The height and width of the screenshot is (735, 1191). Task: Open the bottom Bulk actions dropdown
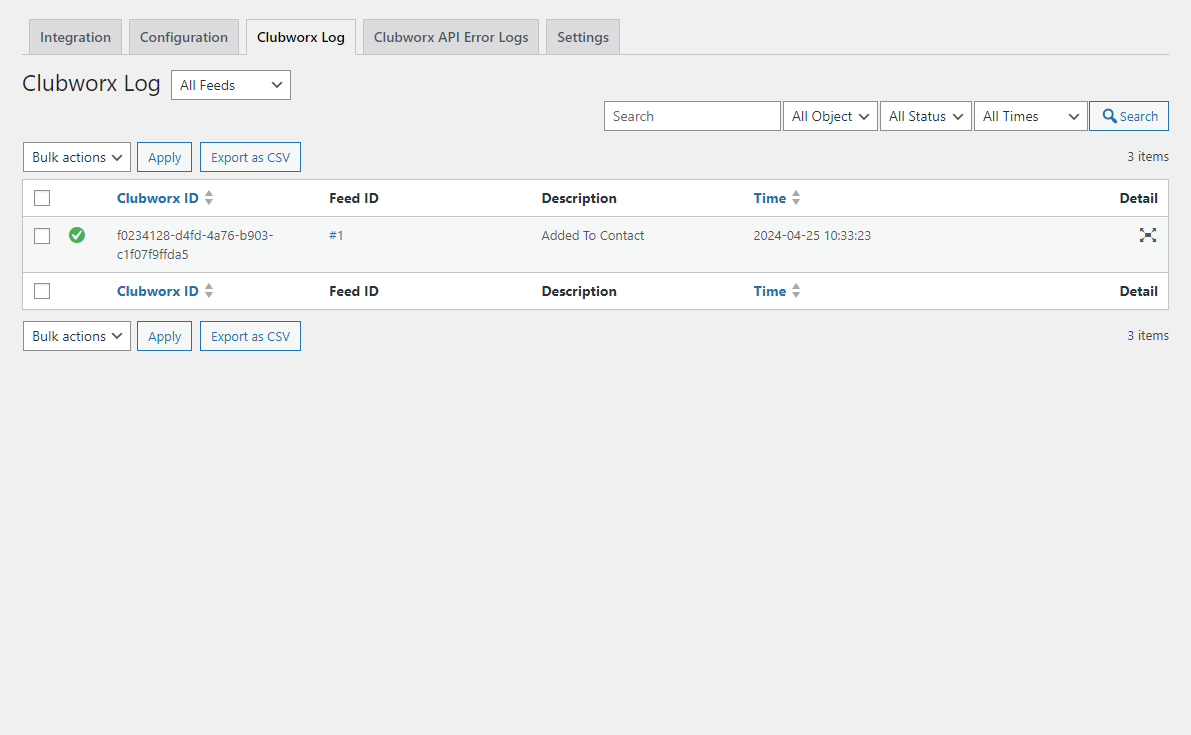click(x=77, y=336)
